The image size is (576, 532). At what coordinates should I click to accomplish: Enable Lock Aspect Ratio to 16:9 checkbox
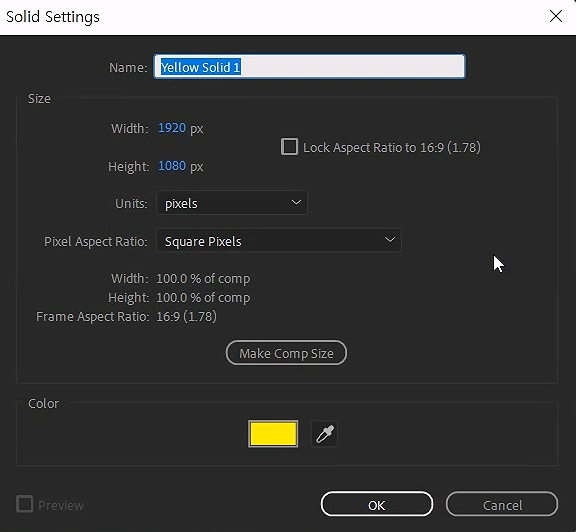(289, 147)
